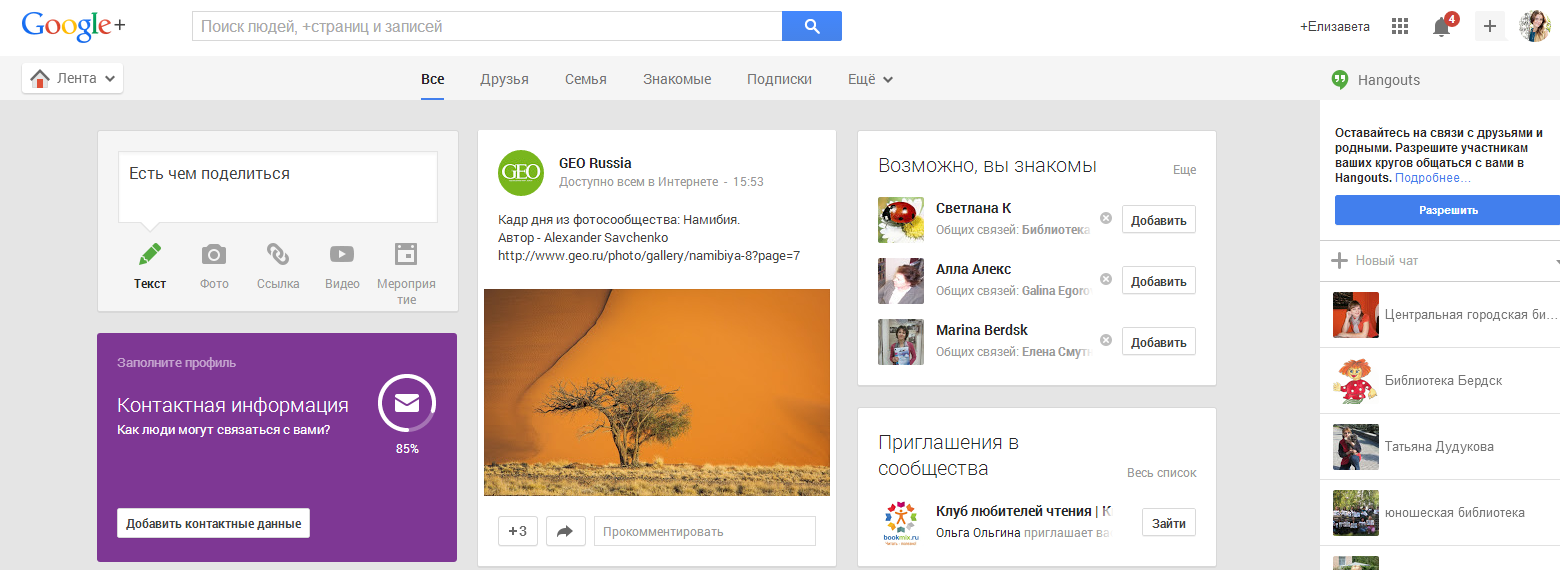Open the geo.ru gallery link

(x=649, y=255)
